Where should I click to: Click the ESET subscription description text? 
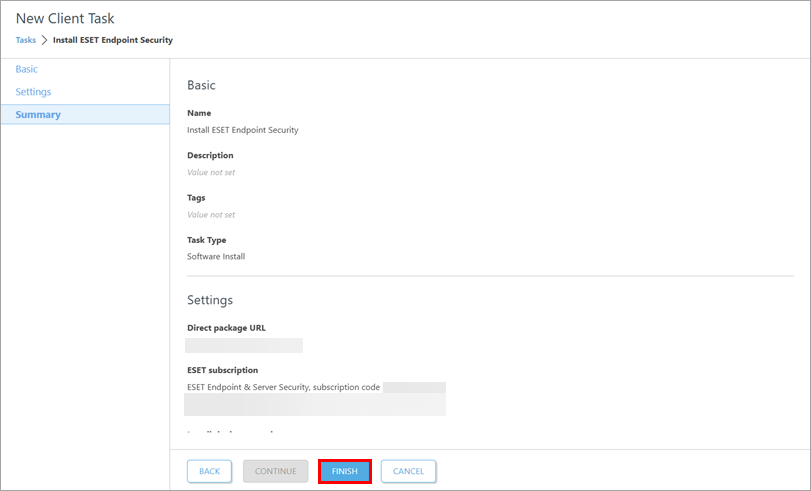tap(283, 387)
